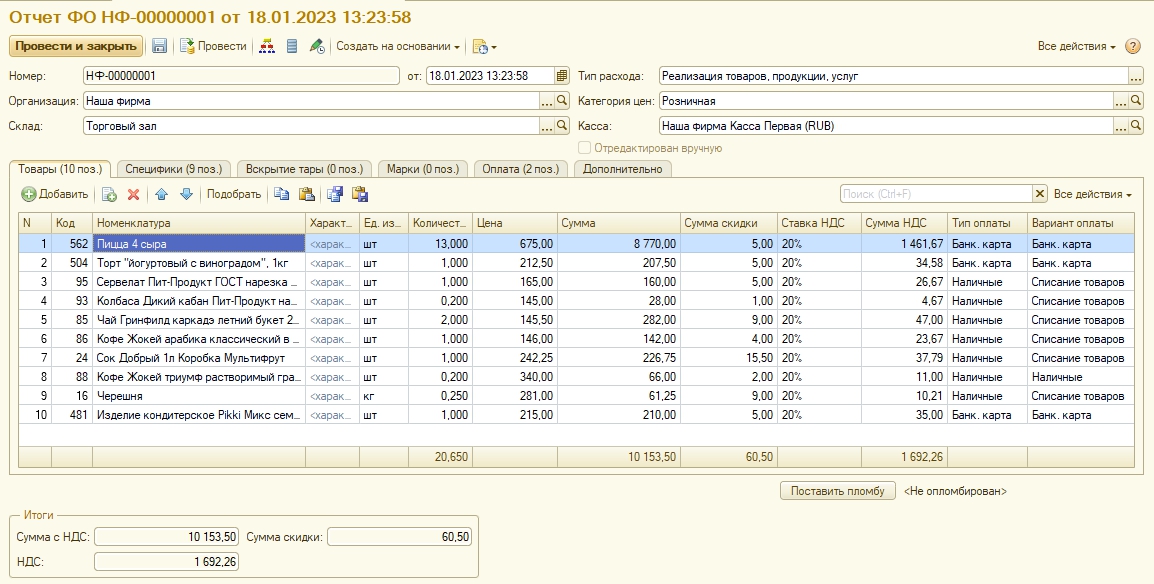Click the VAT sum cell 1 461,67
Screen dimensions: 1154x584
coord(904,243)
